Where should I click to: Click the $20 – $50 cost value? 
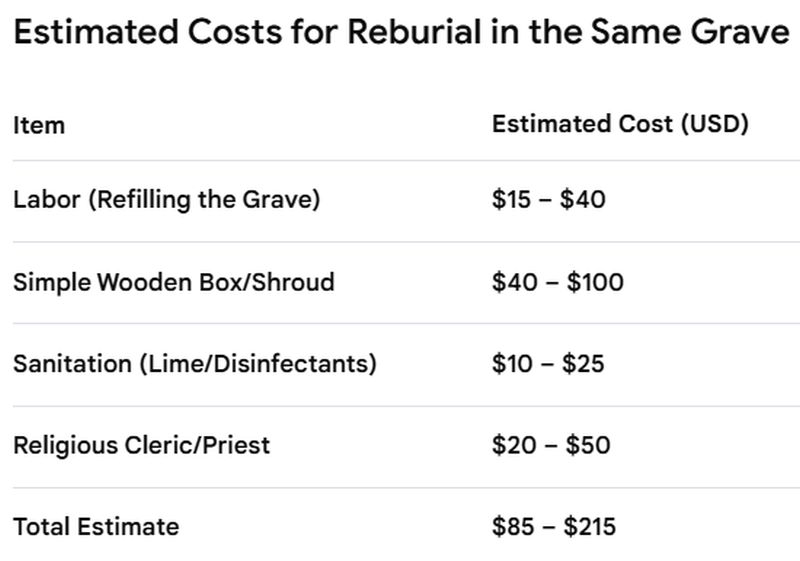tap(551, 445)
